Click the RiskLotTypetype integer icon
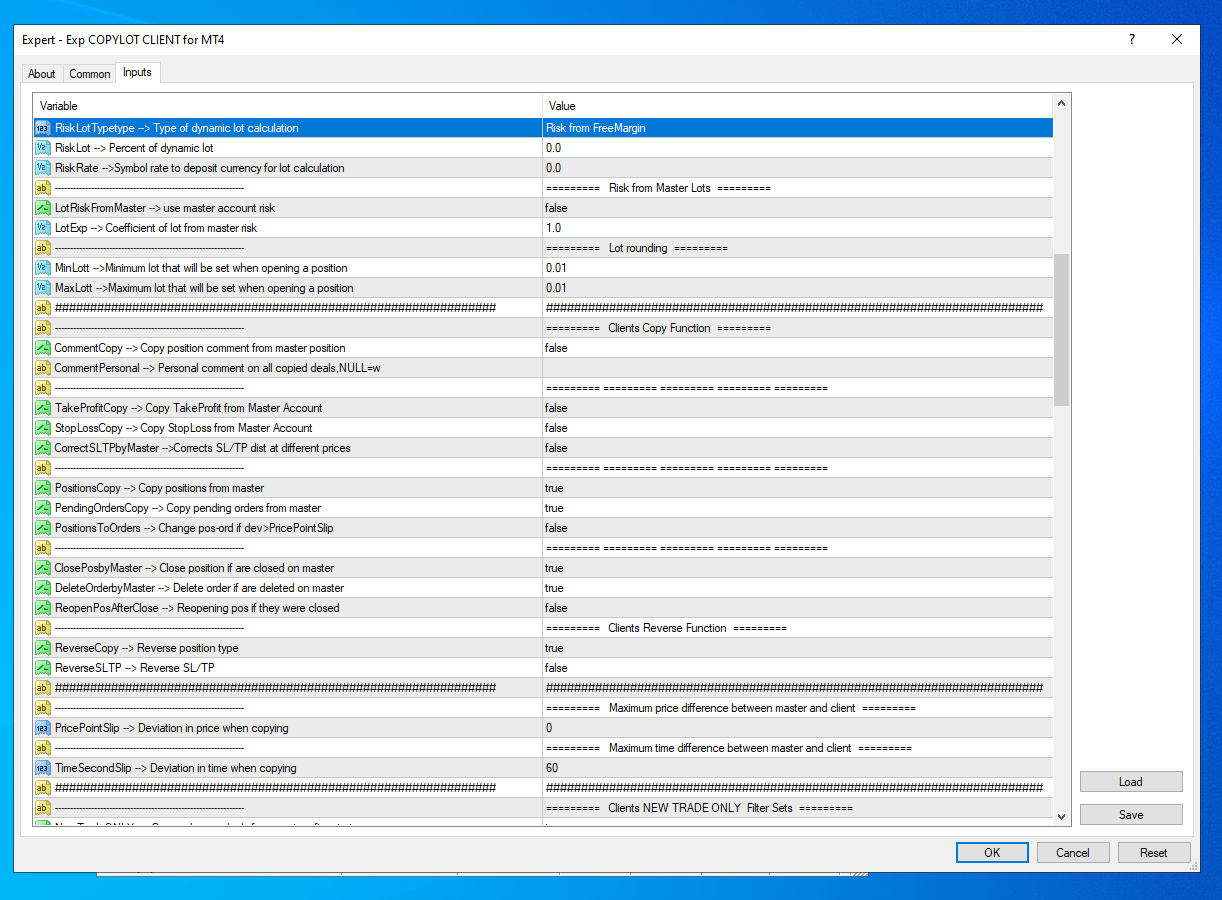 coord(42,128)
